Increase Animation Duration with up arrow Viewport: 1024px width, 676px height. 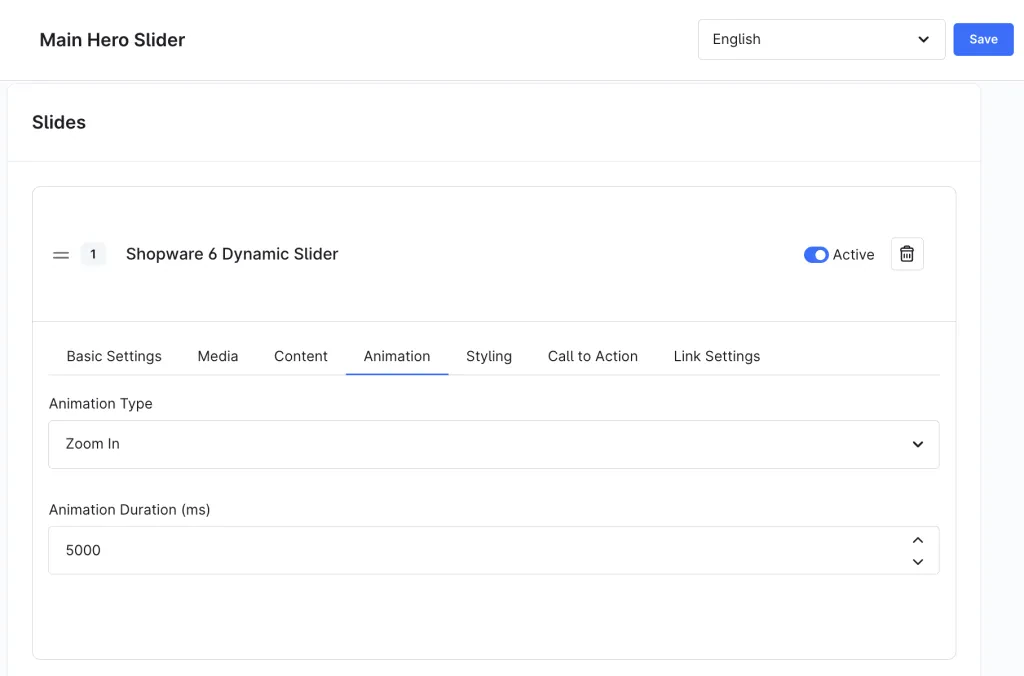(918, 540)
